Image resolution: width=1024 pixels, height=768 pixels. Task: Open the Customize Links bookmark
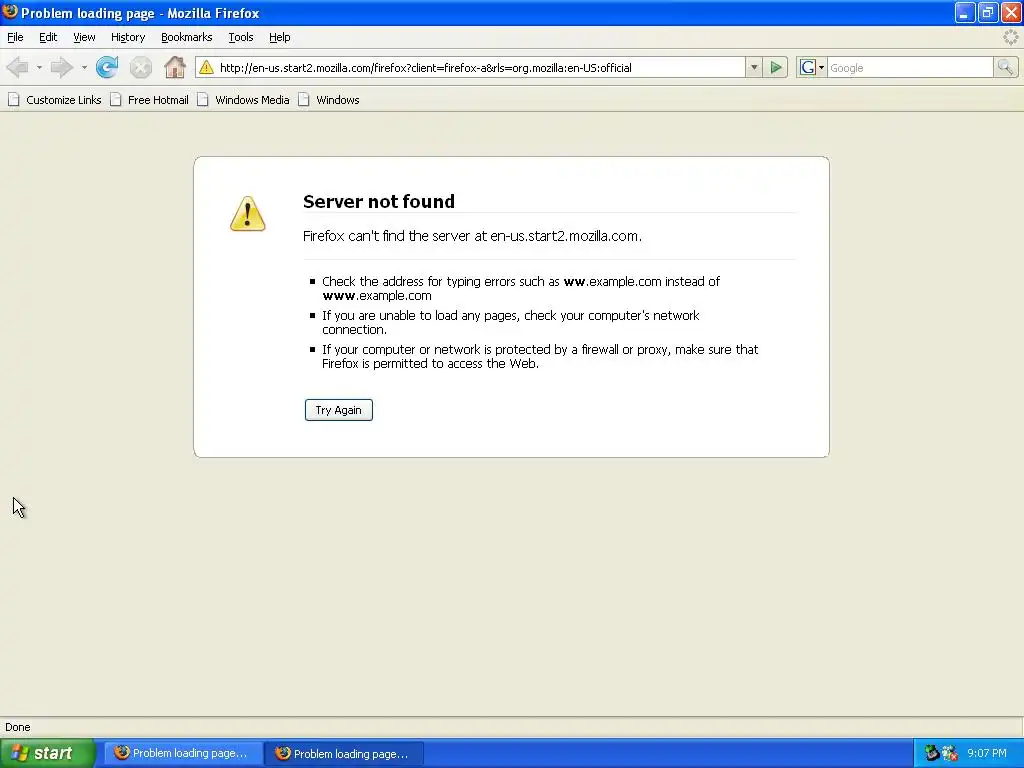tap(55, 100)
